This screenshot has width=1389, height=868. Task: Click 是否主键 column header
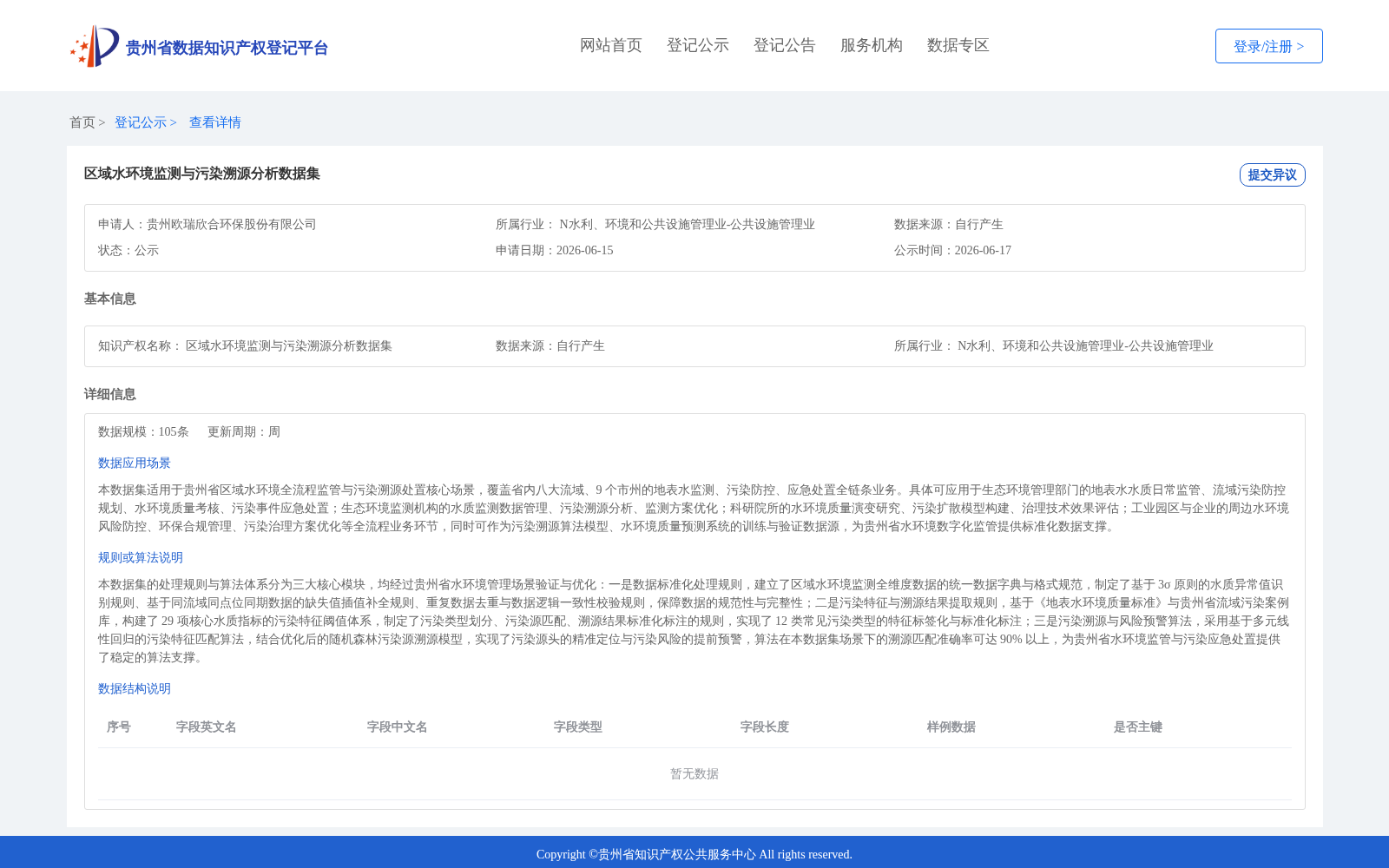tap(1138, 727)
